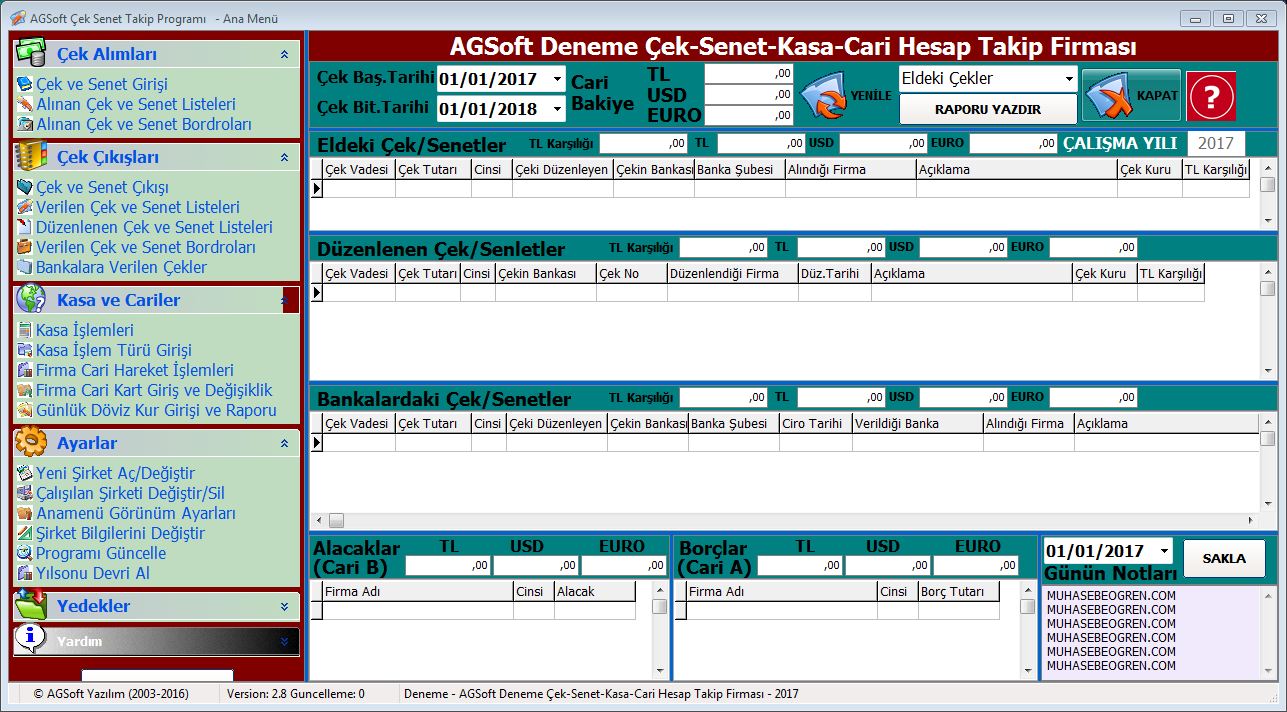Click Anamenü Görünüm Ayarları icon
The width and height of the screenshot is (1287, 712).
[x=25, y=514]
